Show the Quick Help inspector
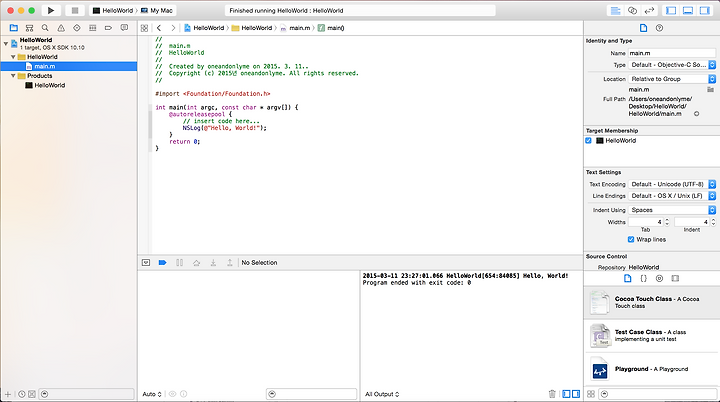This screenshot has width=720, height=402. pyautogui.click(x=659, y=28)
